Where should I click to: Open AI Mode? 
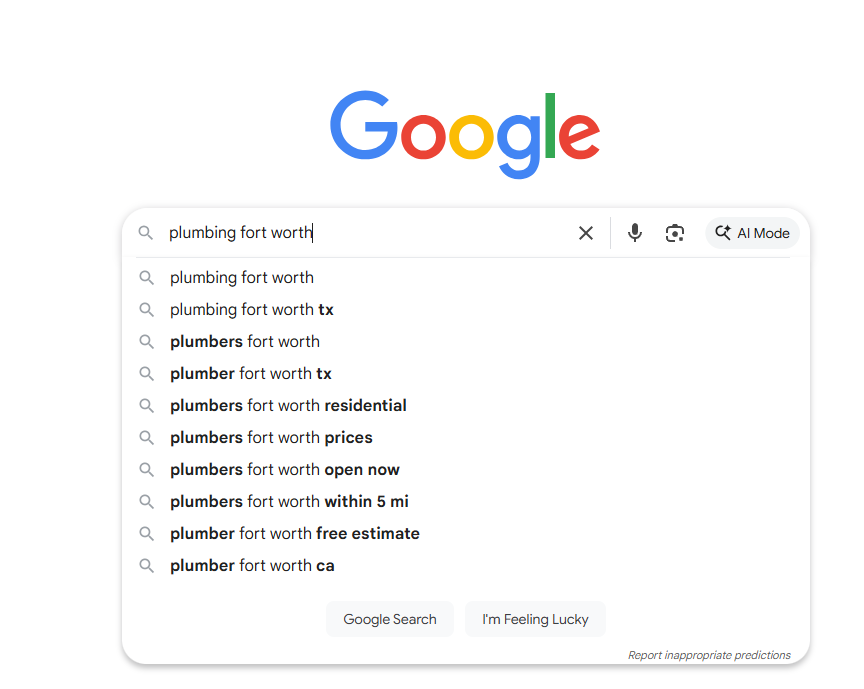pos(752,232)
